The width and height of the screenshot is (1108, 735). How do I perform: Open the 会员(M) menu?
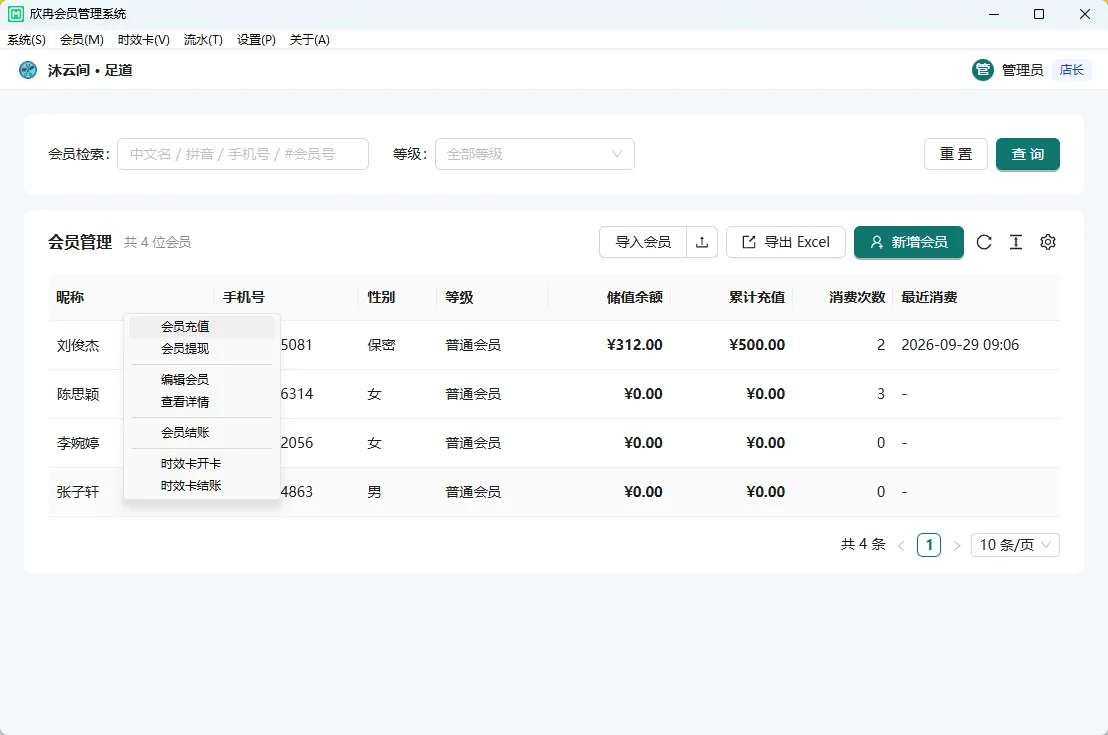(82, 40)
